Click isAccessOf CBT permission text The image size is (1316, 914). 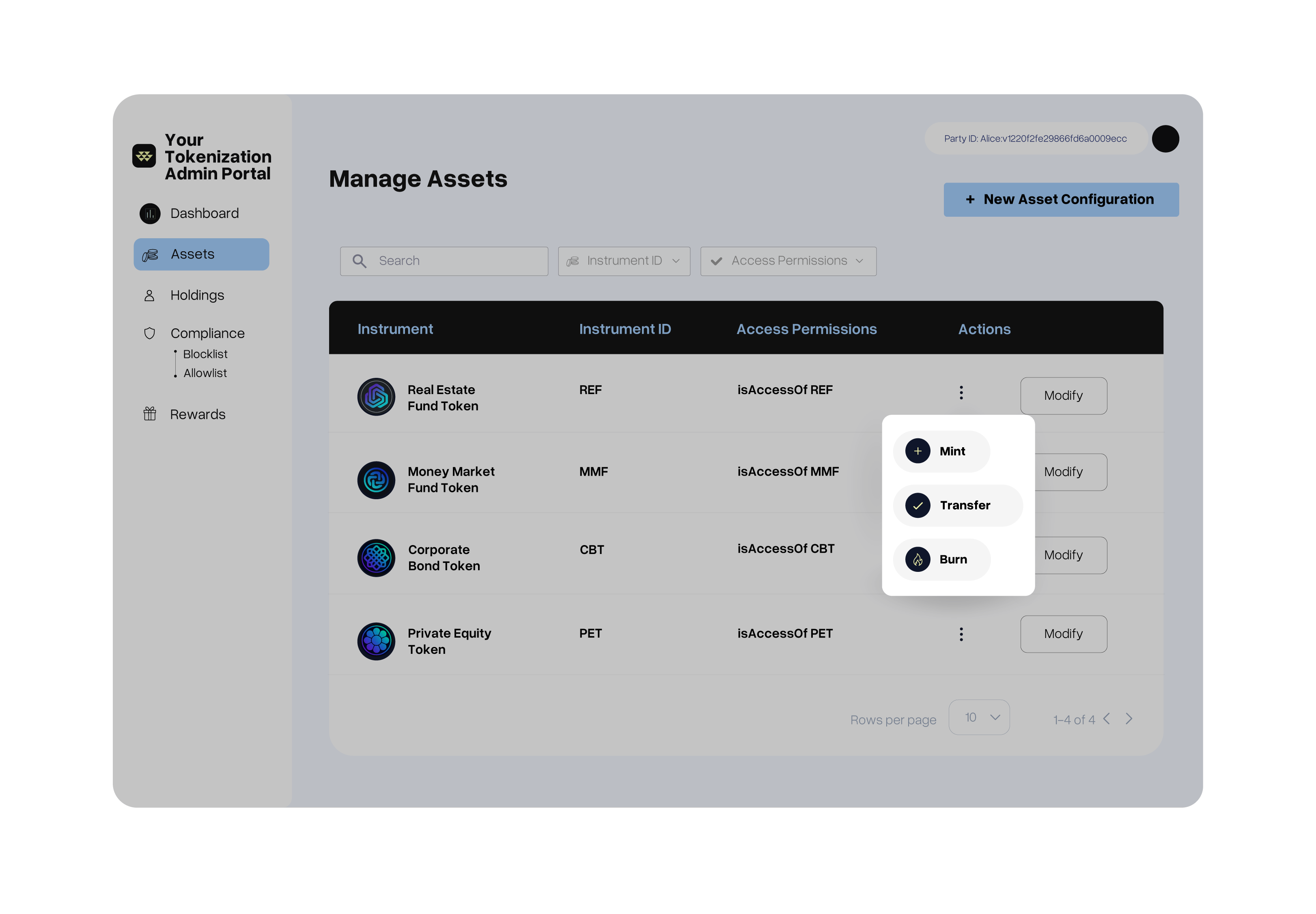(785, 549)
